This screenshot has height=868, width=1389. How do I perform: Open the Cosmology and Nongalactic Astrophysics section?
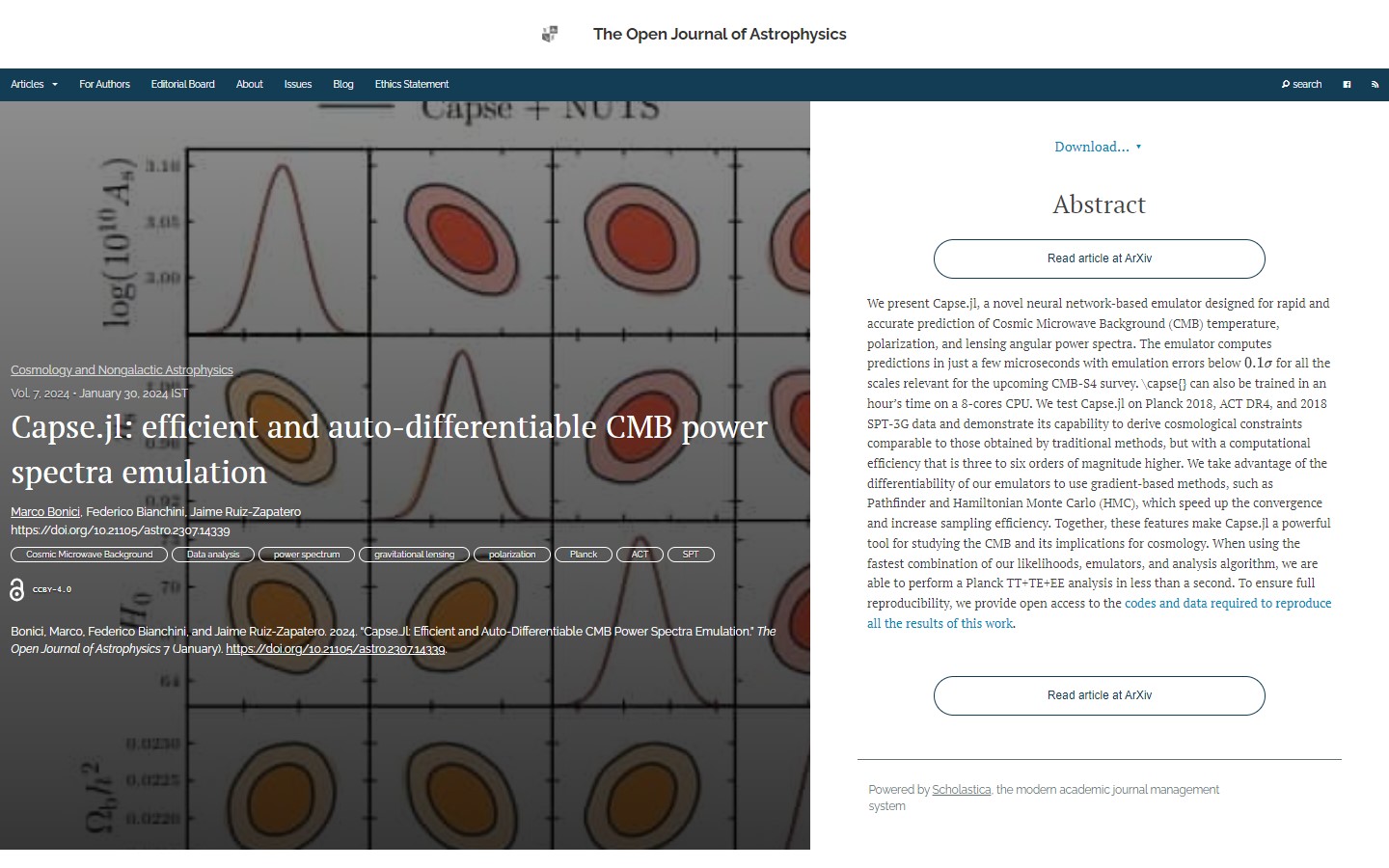pos(122,370)
